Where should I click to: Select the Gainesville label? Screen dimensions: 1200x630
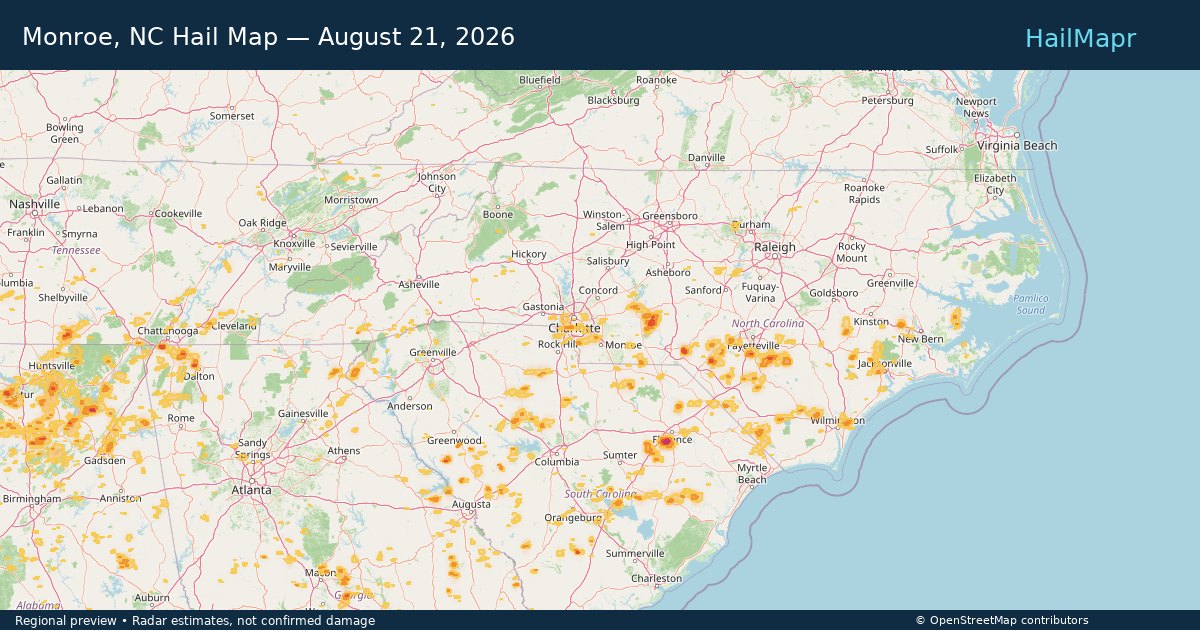(303, 414)
